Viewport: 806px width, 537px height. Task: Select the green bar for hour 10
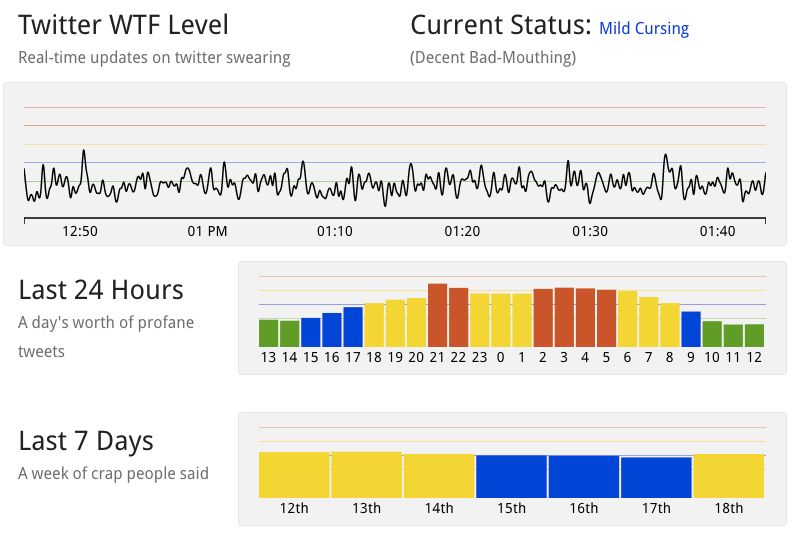coord(712,334)
